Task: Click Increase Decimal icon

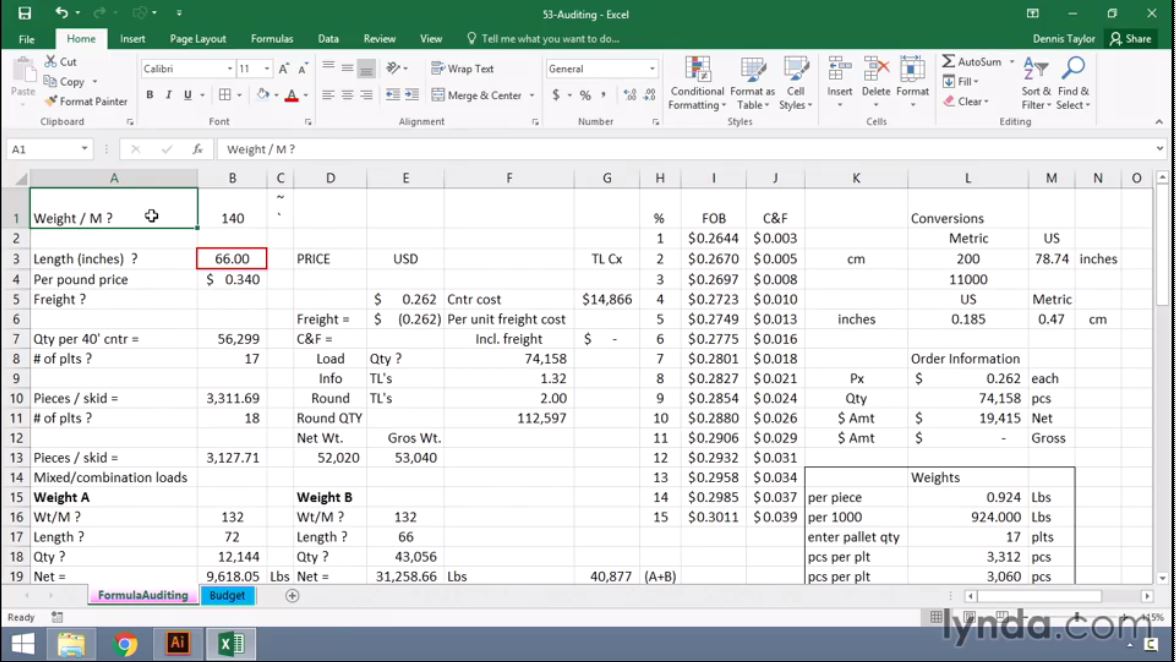Action: (x=629, y=95)
